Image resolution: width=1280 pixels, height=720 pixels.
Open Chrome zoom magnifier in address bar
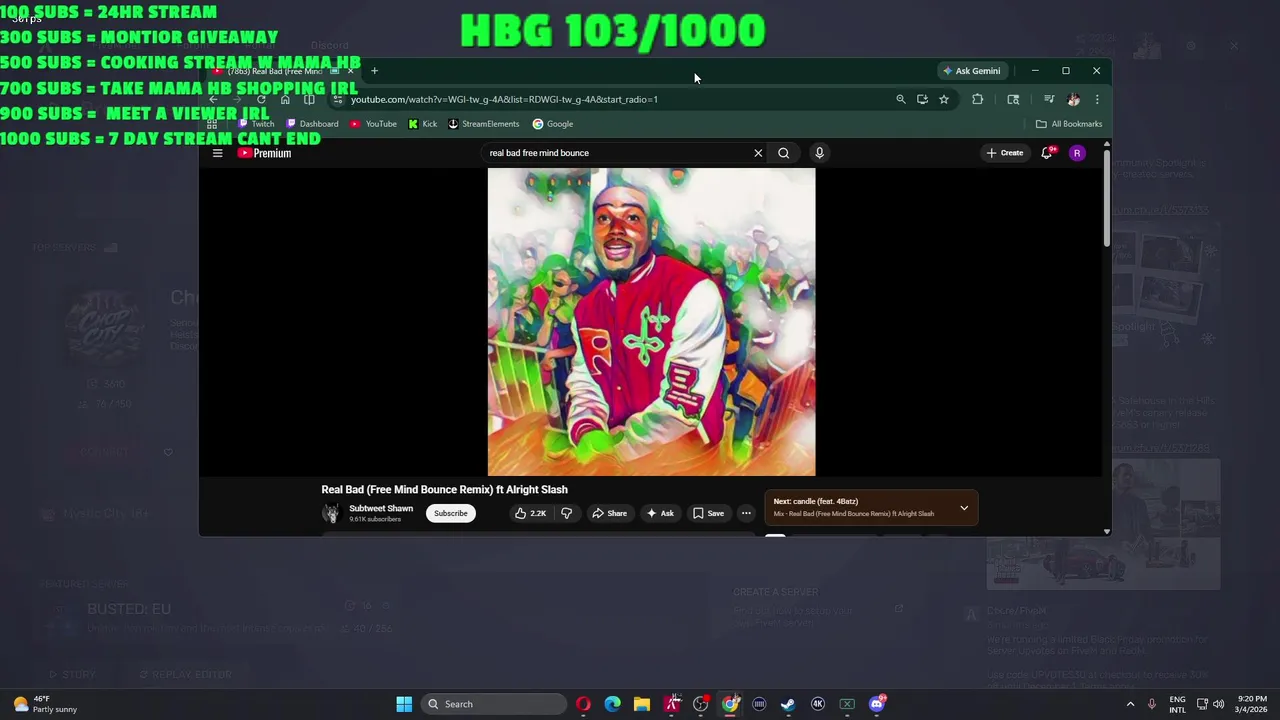coord(901,99)
